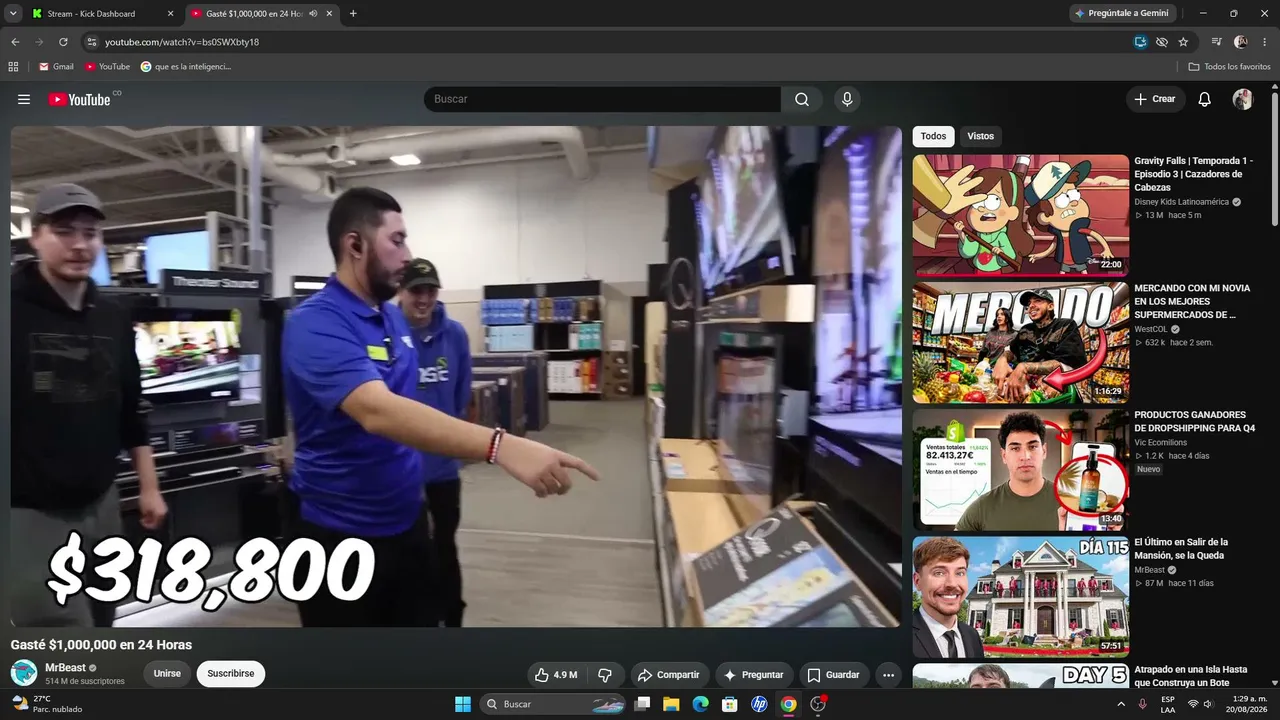
Task: Open the dropshipping Q4 video thumbnail
Action: [x=1021, y=470]
